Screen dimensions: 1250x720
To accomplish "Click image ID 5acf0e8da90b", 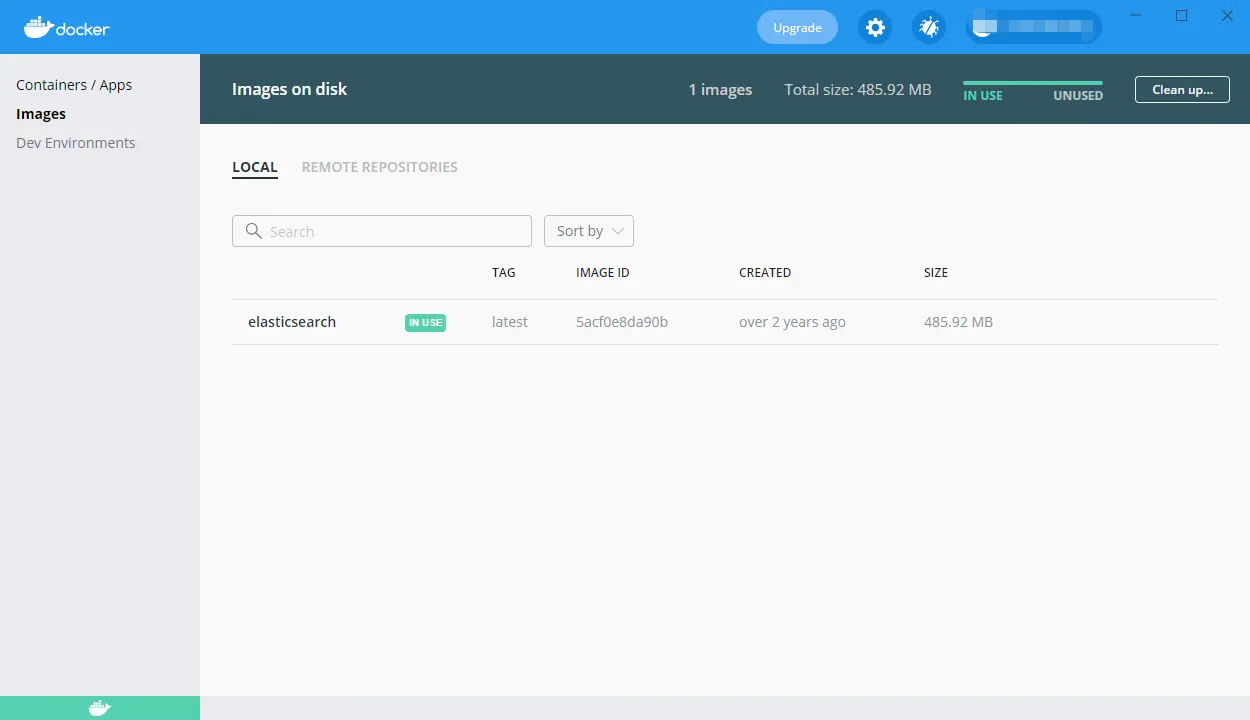I will click(x=622, y=322).
